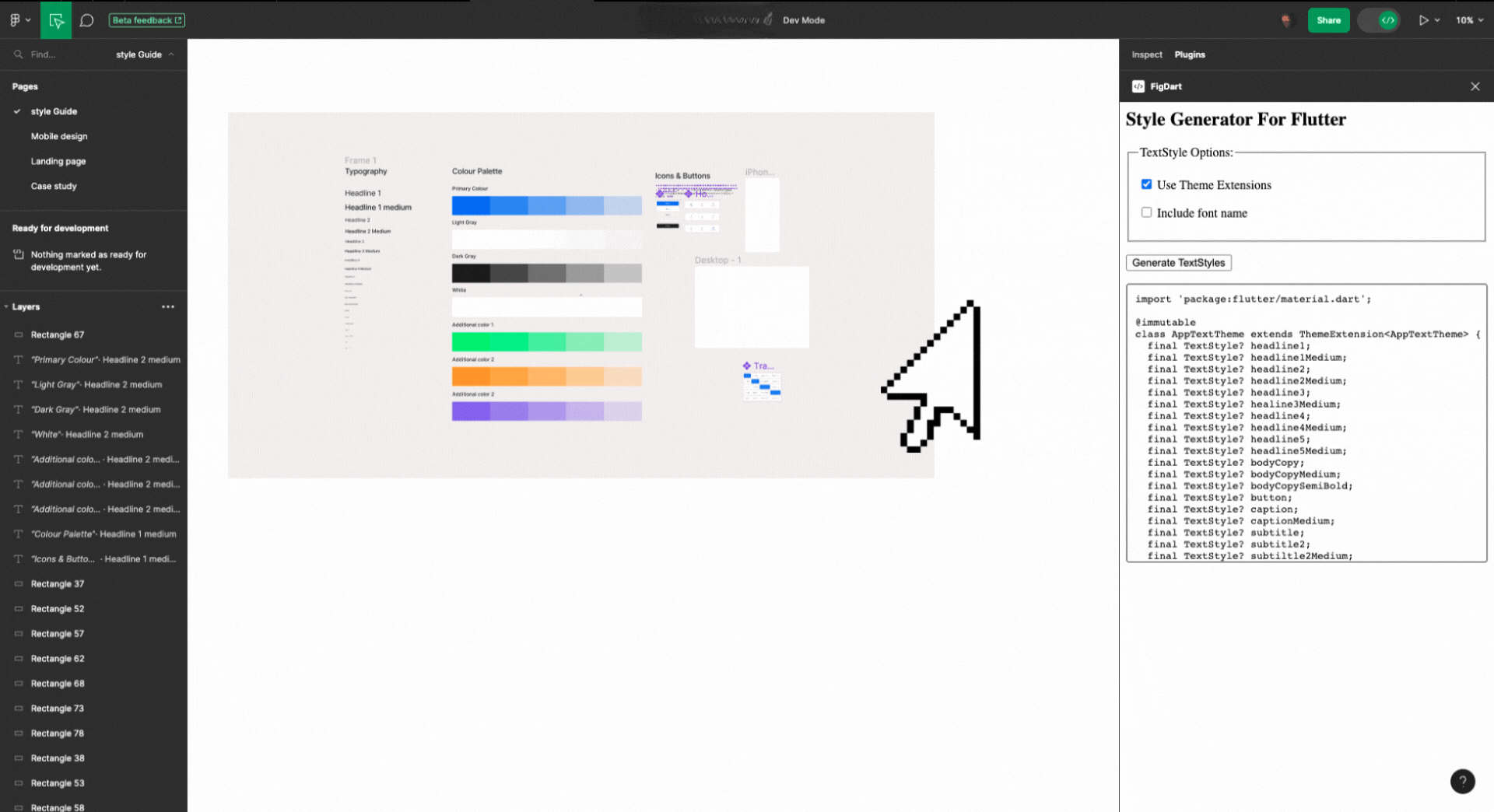Image resolution: width=1494 pixels, height=812 pixels.
Task: Select the Comment tool
Action: click(86, 20)
